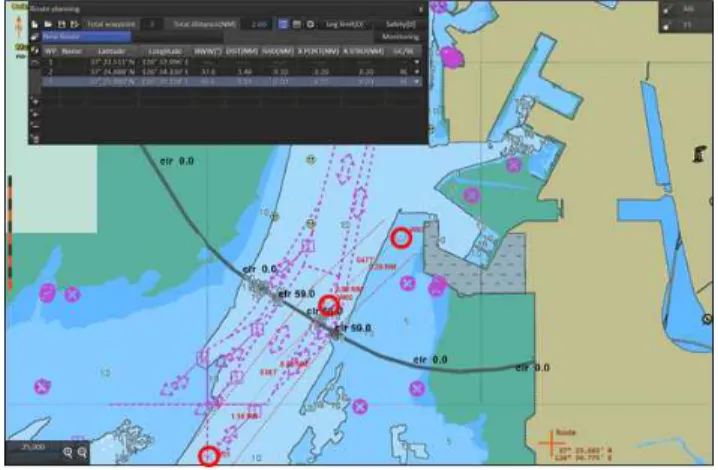Open circular settings icon beside Leg limit
The height and width of the screenshot is (470, 718).
pyautogui.click(x=310, y=24)
